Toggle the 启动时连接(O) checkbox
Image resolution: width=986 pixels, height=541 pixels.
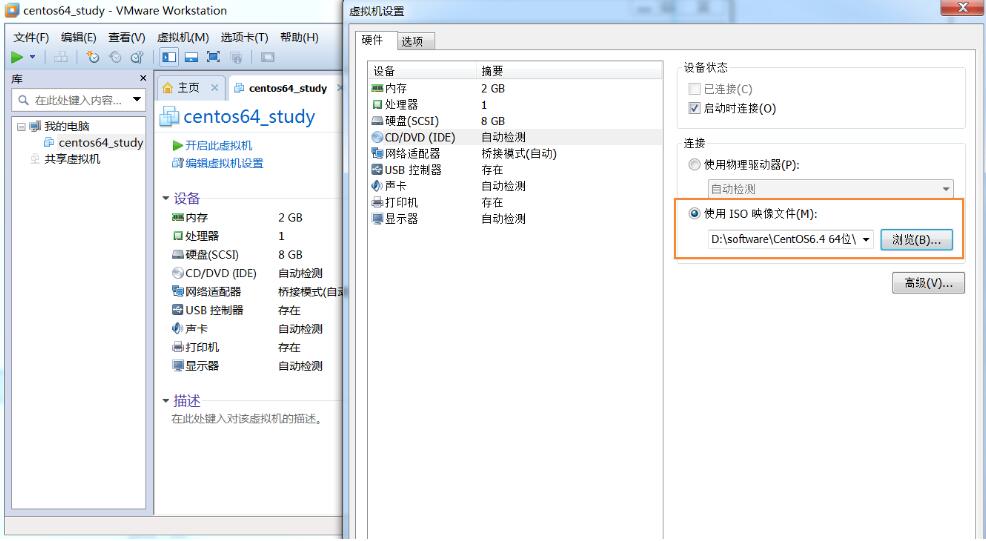tap(694, 108)
